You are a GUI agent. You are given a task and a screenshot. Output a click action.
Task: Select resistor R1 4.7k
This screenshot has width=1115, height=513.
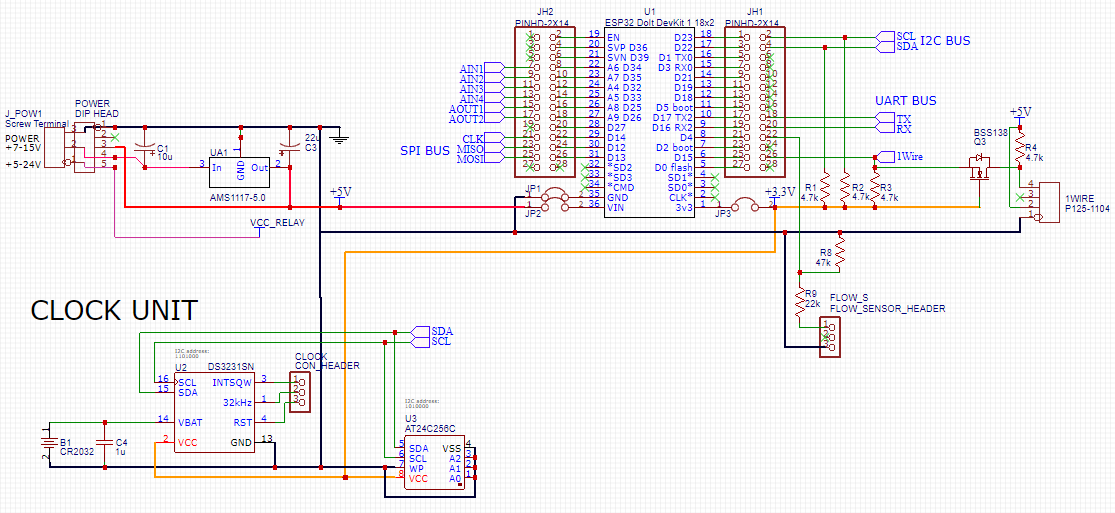[x=825, y=187]
